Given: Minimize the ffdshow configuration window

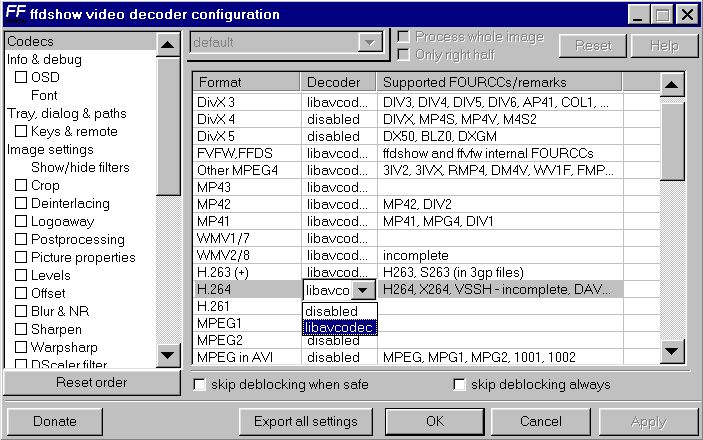Looking at the screenshot, I should [x=638, y=14].
